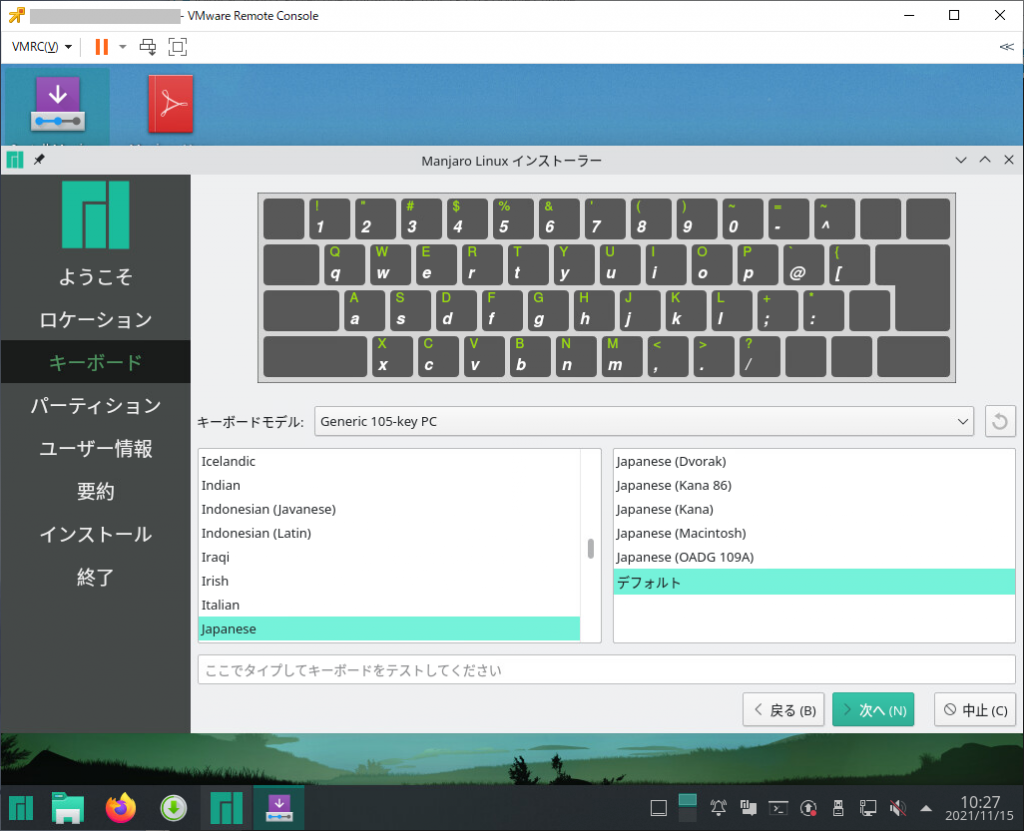This screenshot has width=1024, height=831.
Task: Open the clipboard tray icon
Action: (x=748, y=809)
